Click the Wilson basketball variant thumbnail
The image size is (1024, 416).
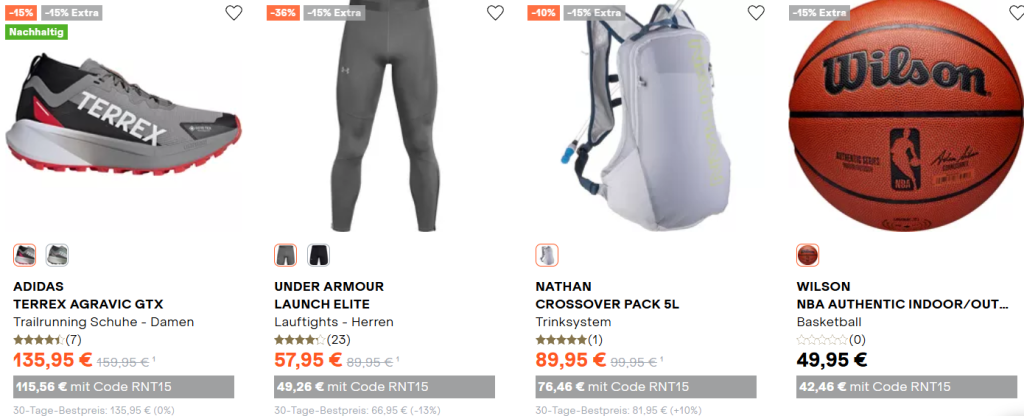click(x=808, y=255)
